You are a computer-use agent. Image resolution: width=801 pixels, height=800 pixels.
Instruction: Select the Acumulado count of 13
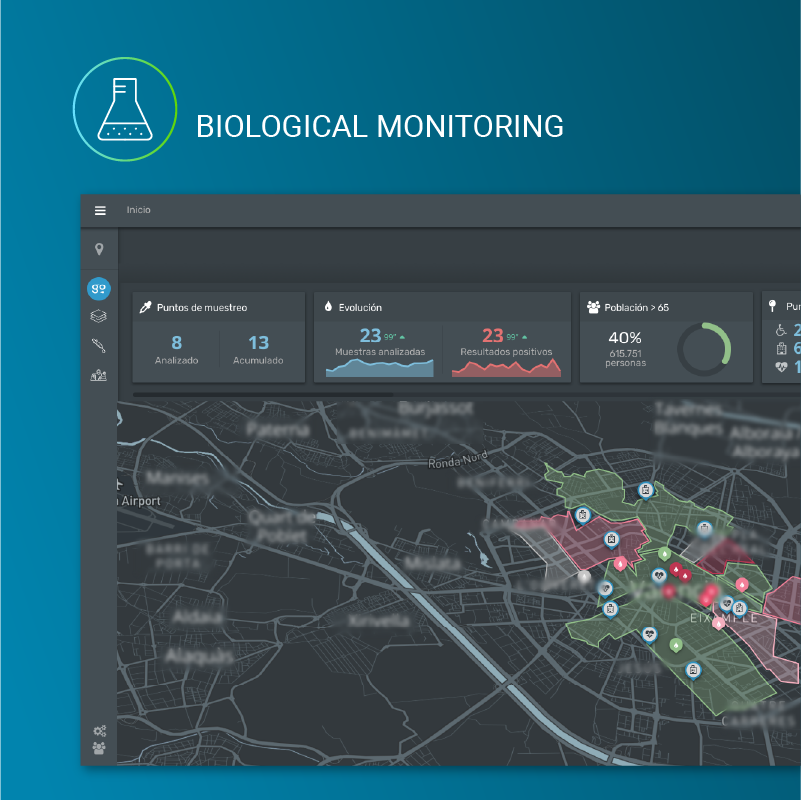click(258, 343)
